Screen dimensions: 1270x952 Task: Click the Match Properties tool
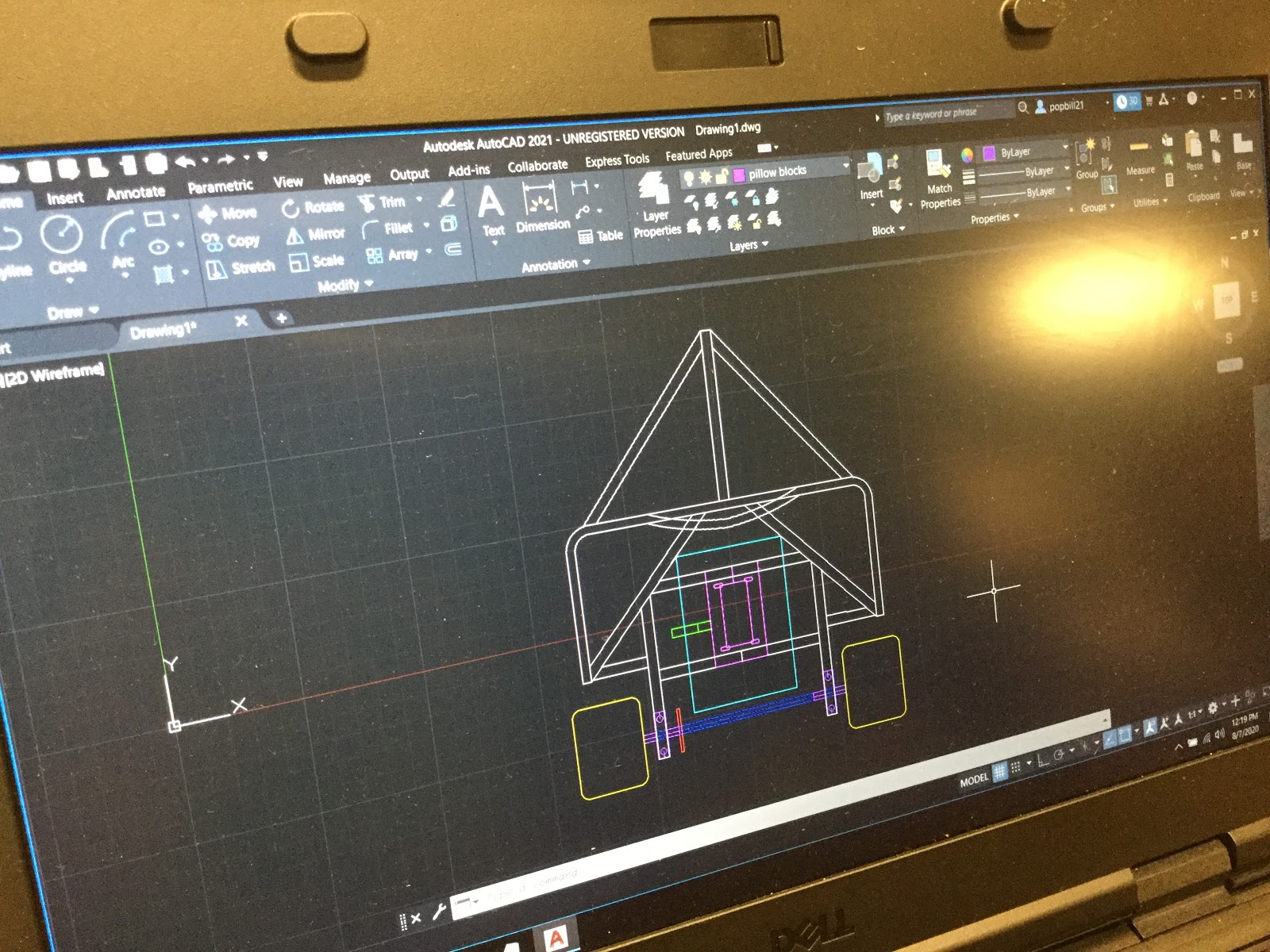coord(939,179)
